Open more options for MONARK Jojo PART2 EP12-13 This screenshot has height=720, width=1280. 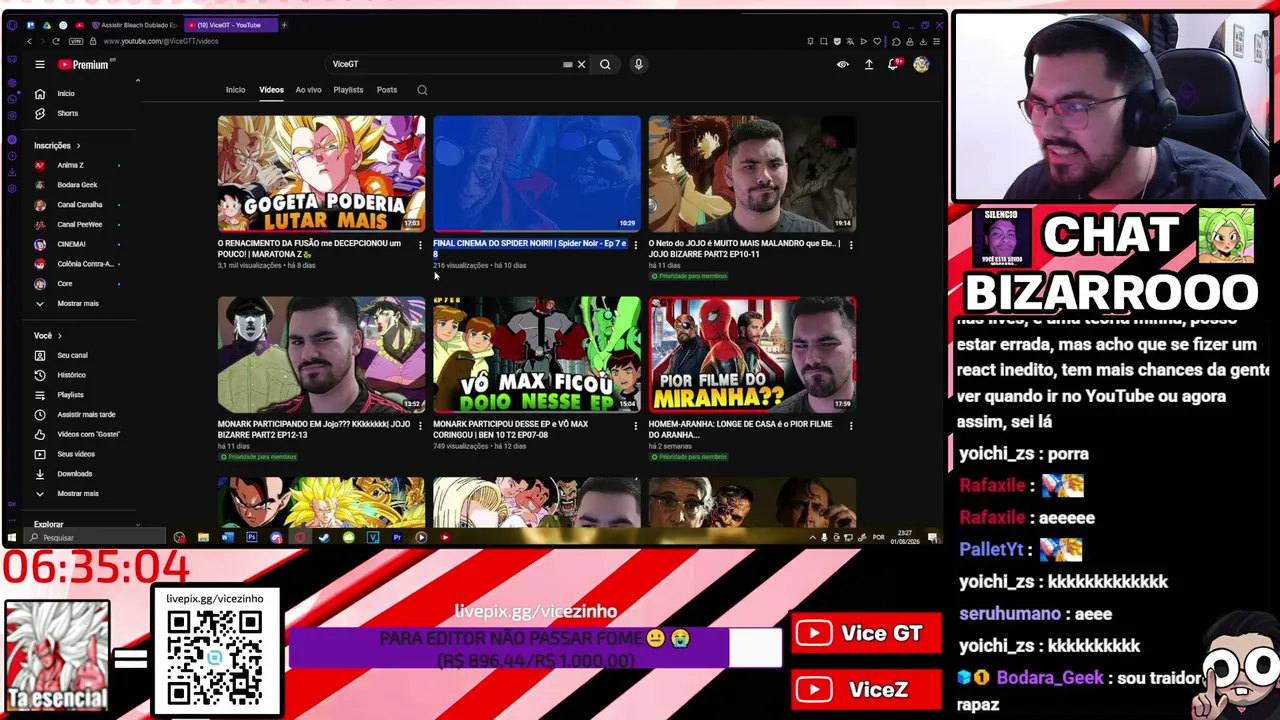(x=420, y=425)
